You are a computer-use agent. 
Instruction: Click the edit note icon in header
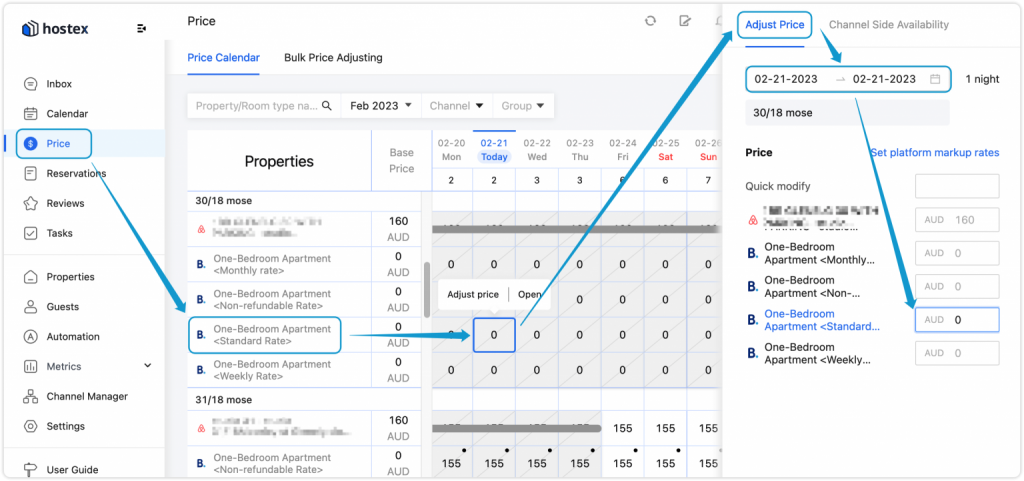click(685, 21)
